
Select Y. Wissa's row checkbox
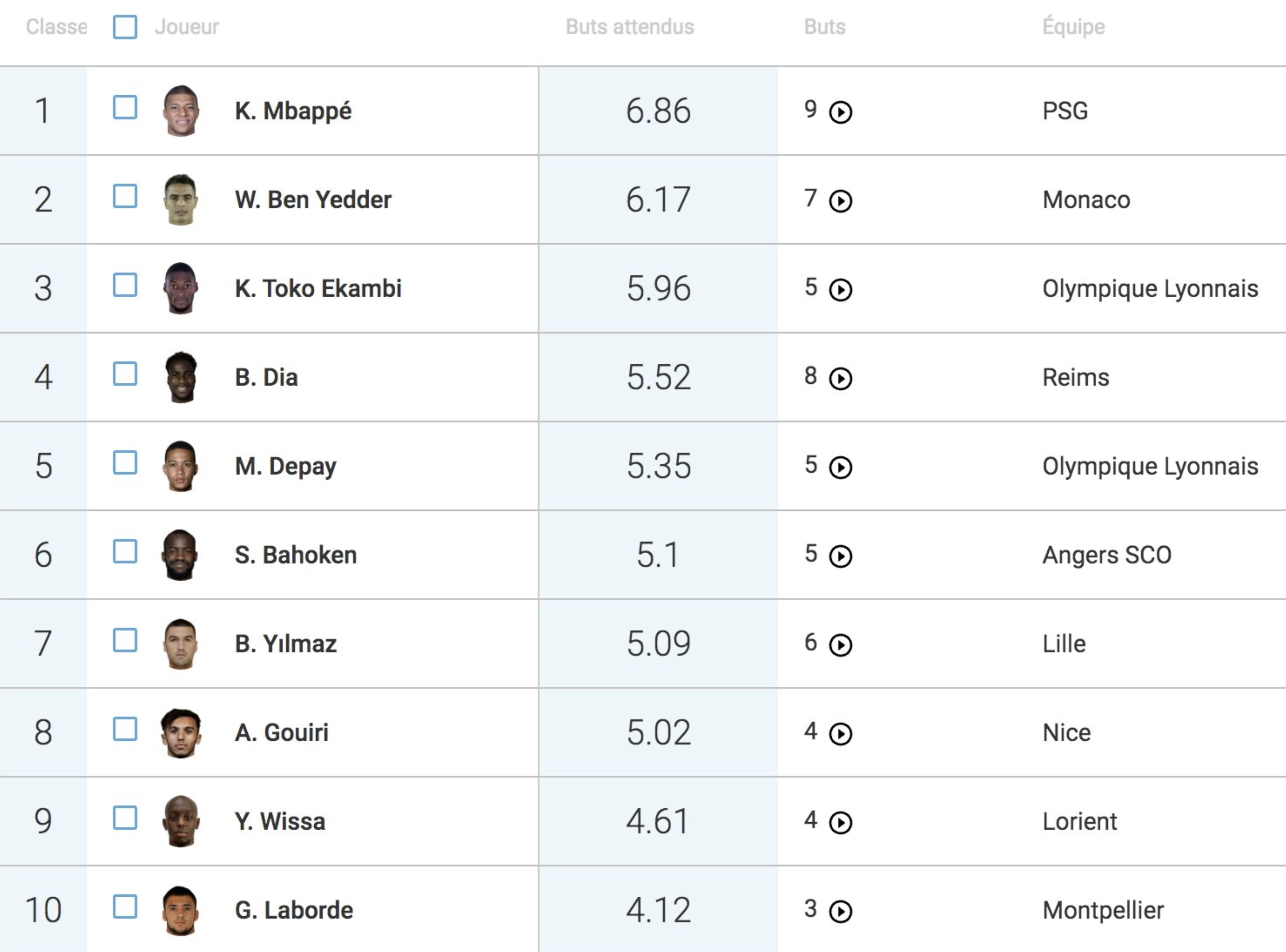pyautogui.click(x=125, y=818)
